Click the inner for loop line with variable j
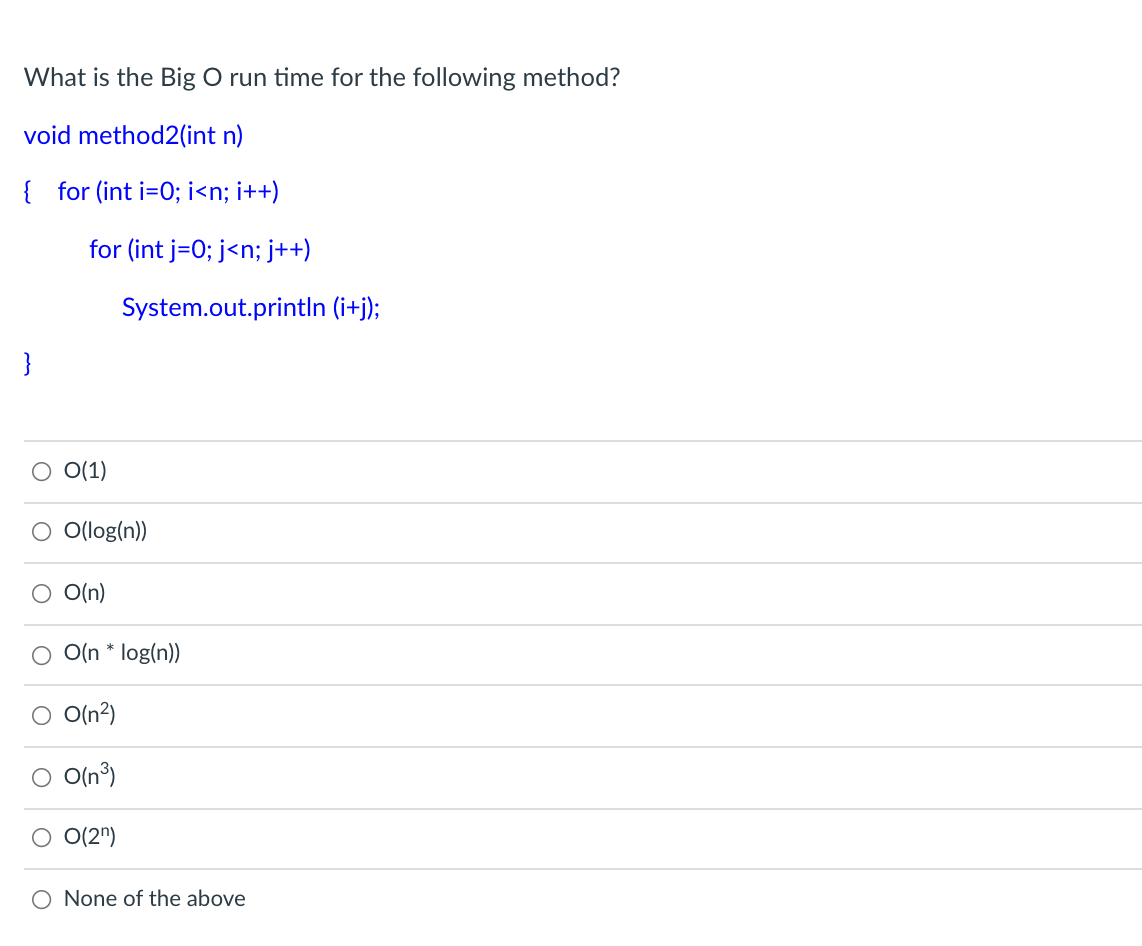 (x=200, y=250)
